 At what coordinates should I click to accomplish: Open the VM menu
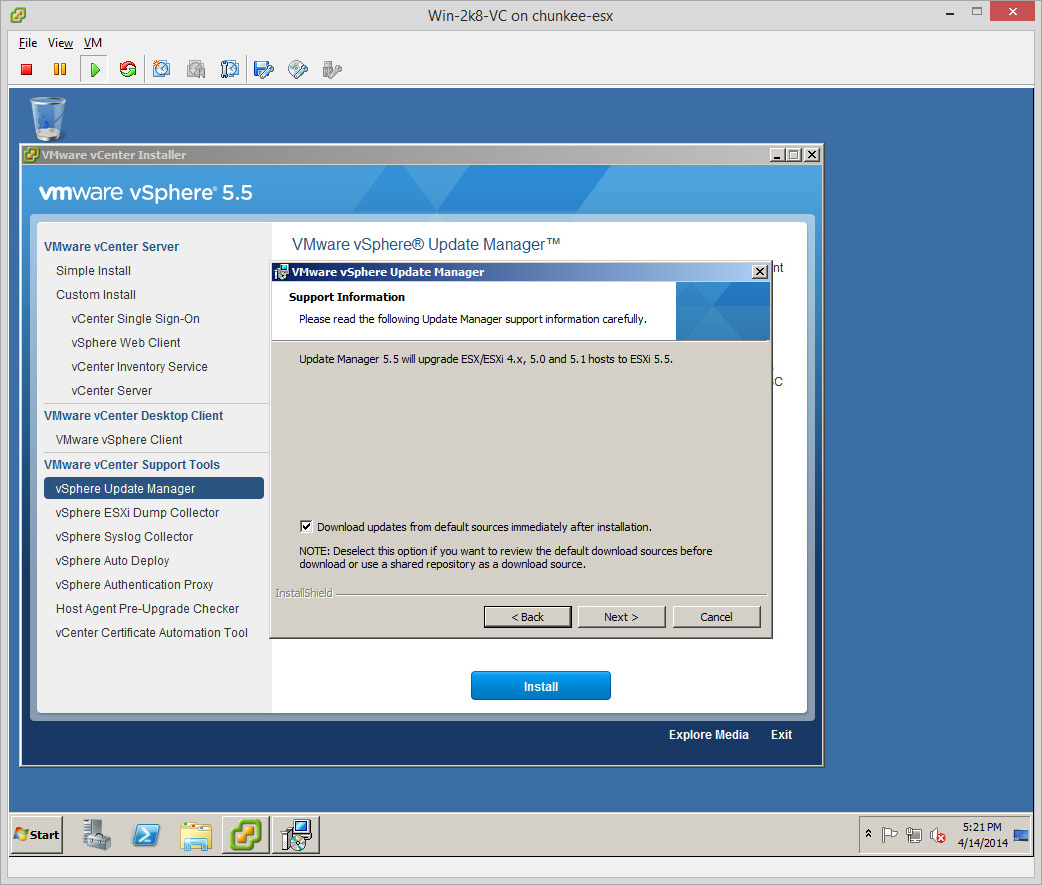click(92, 43)
